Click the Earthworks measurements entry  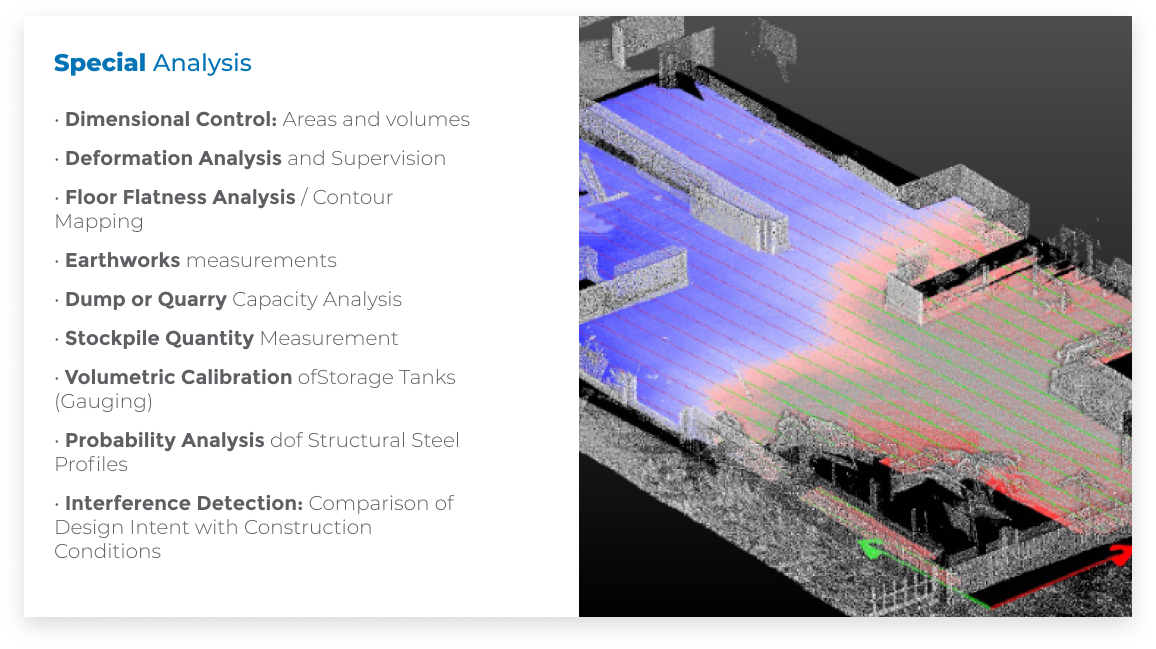point(195,260)
